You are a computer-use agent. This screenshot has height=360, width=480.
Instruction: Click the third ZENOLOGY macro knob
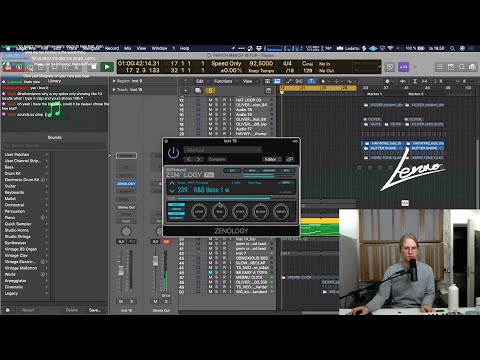click(240, 212)
